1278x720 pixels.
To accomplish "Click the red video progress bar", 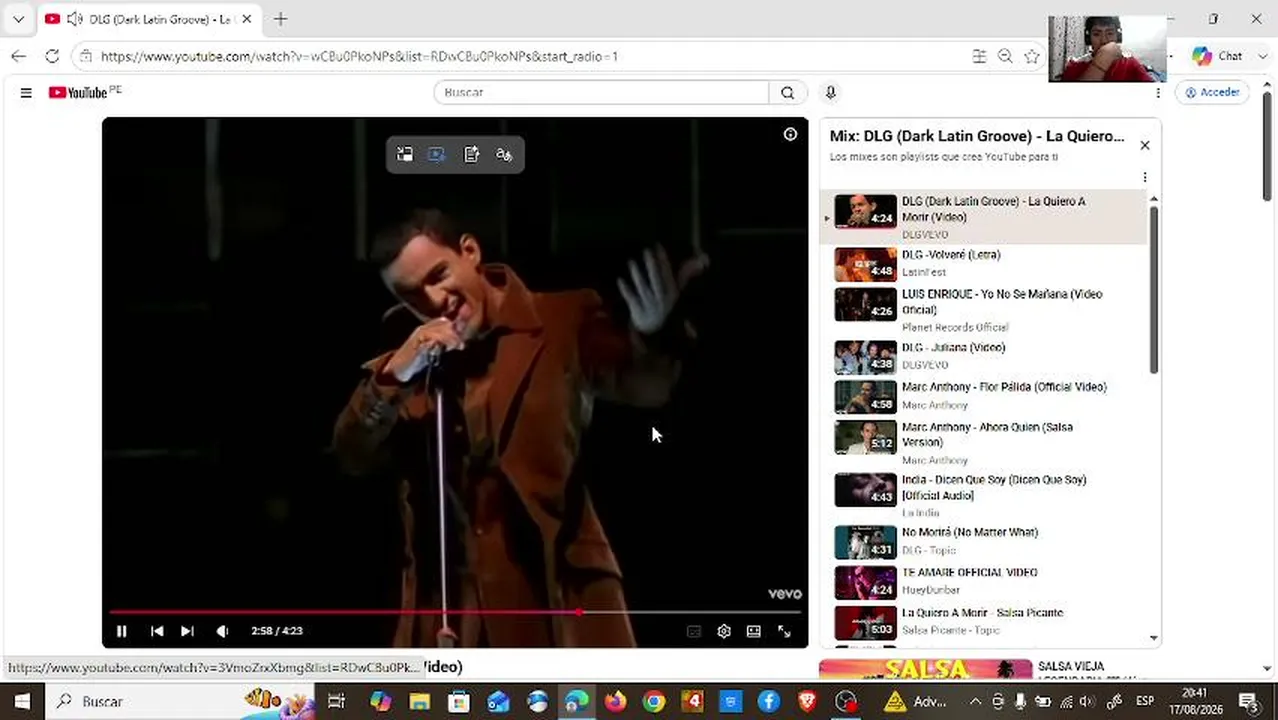I will (455, 611).
